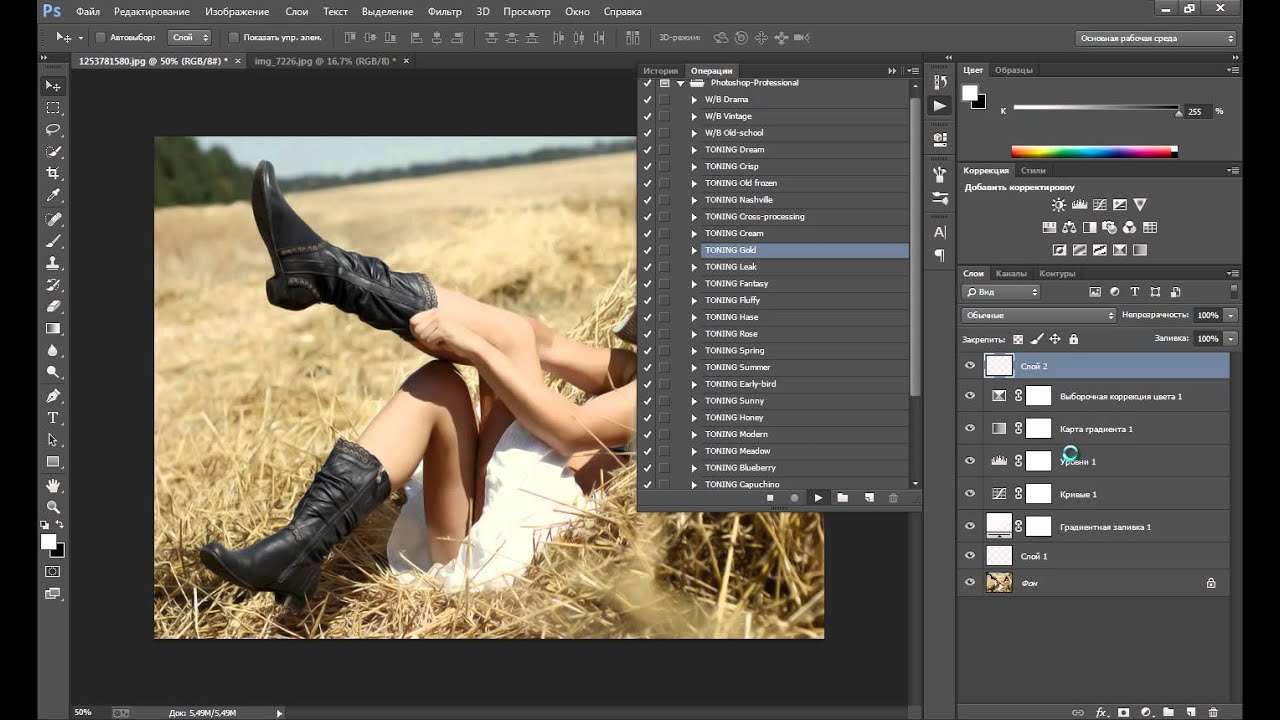Hide the Фон background layer
Viewport: 1280px width, 720px height.
(969, 582)
